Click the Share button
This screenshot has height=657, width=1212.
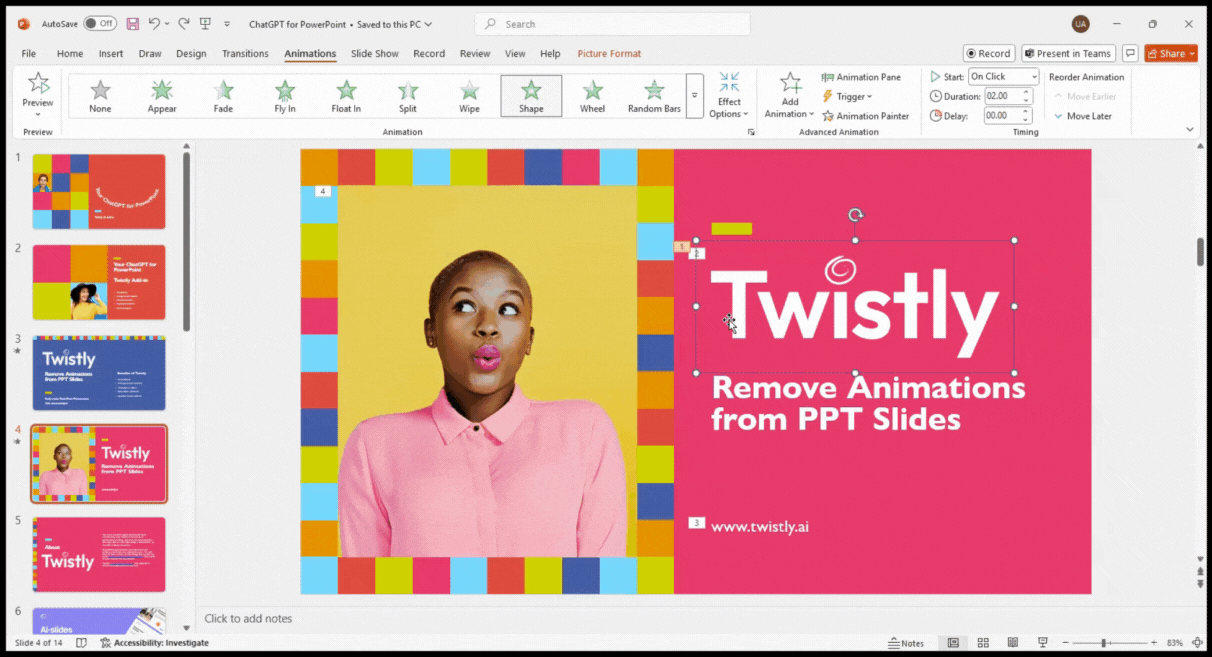click(1171, 54)
